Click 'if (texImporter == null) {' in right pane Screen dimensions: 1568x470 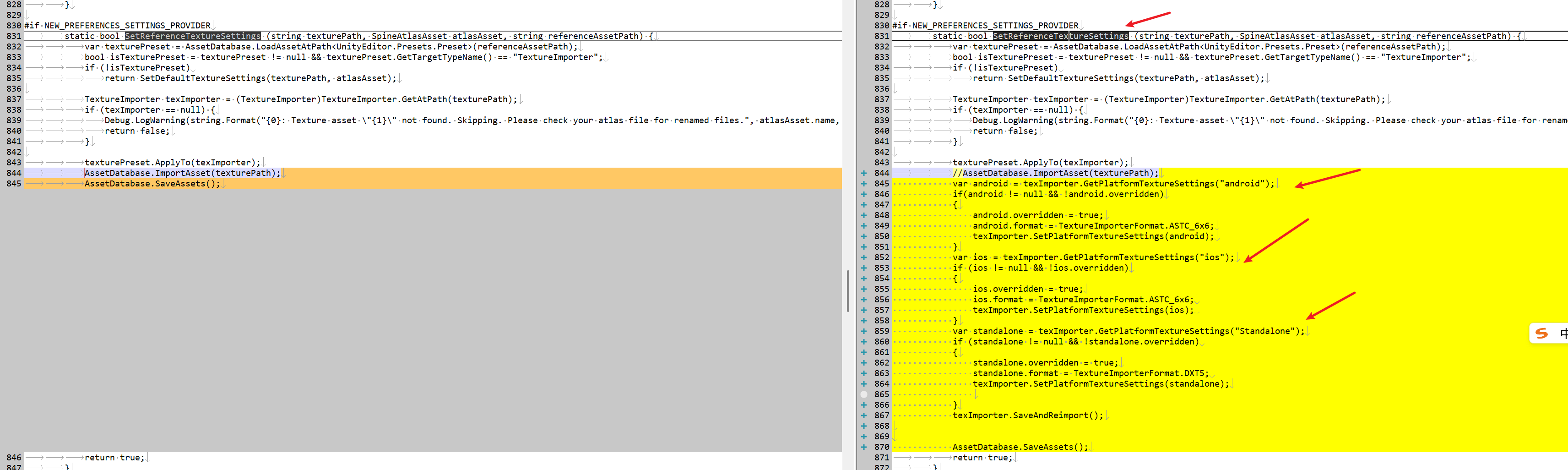point(1018,109)
